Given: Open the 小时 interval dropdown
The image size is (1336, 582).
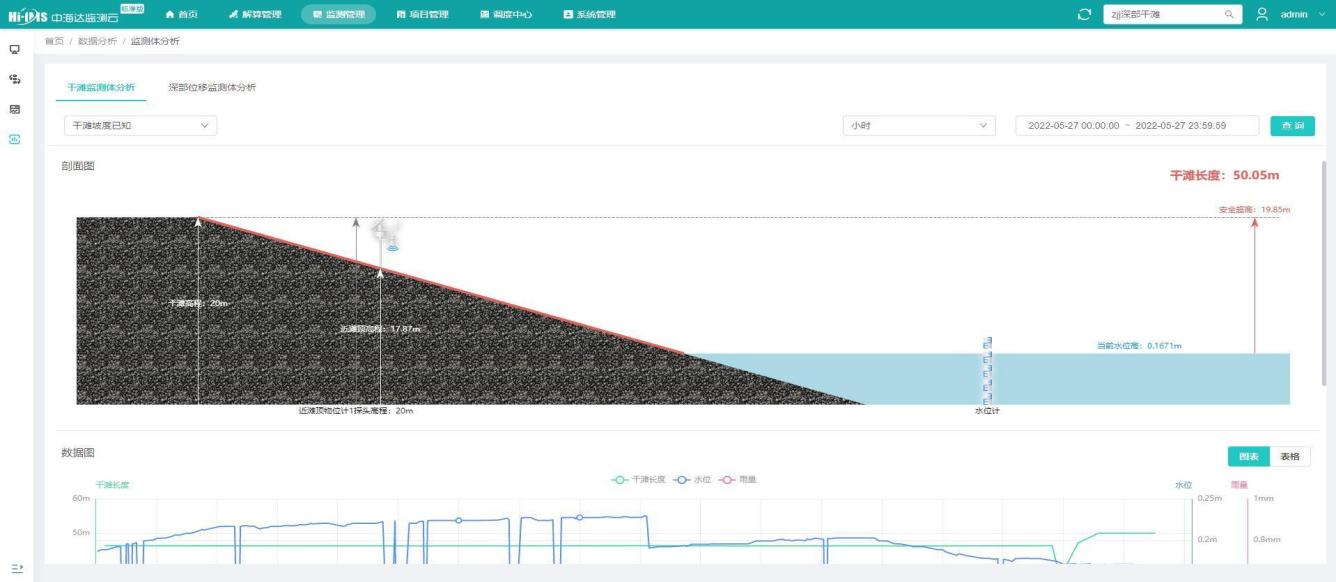Looking at the screenshot, I should [919, 126].
